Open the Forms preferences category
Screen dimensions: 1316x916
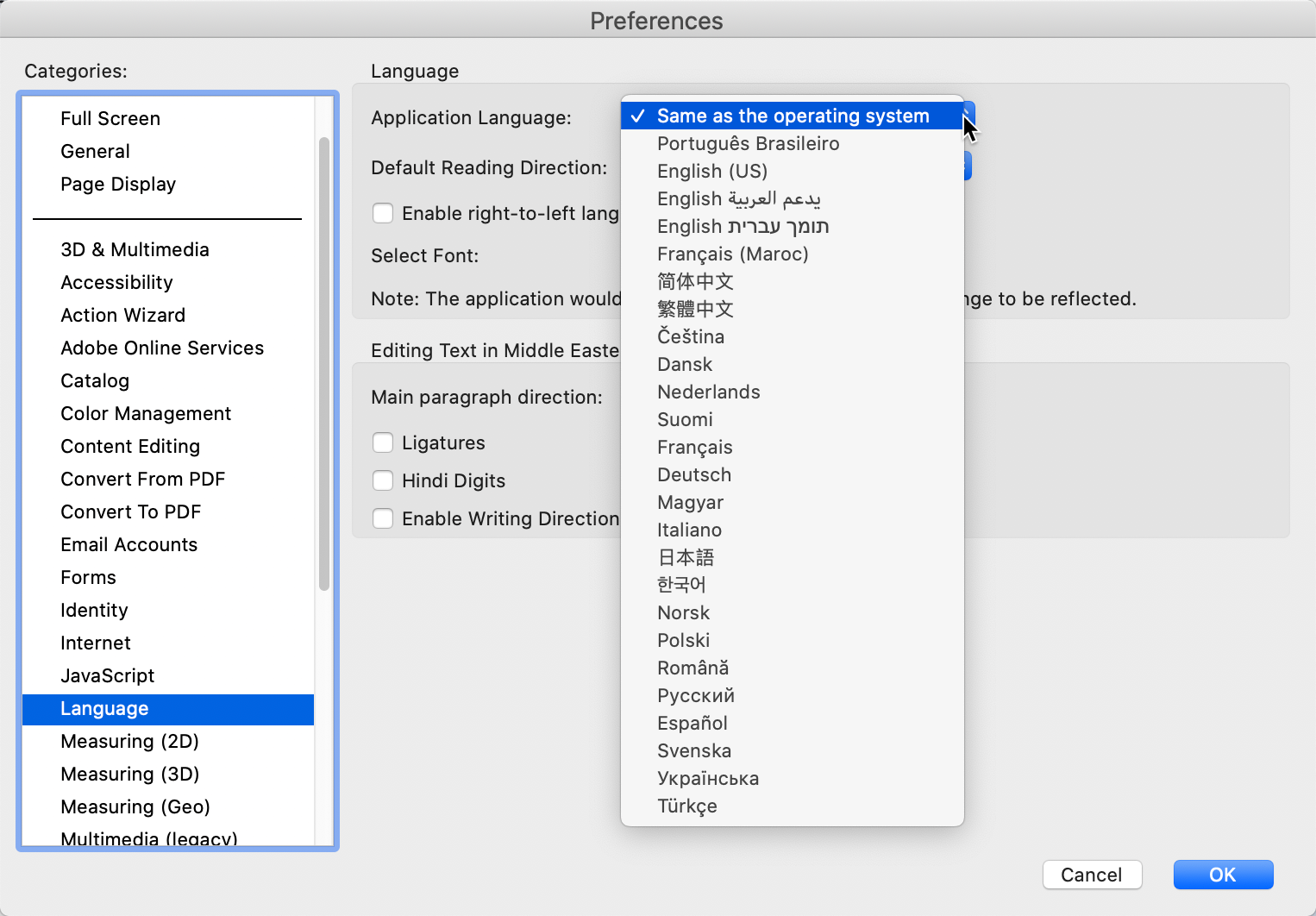tap(88, 577)
